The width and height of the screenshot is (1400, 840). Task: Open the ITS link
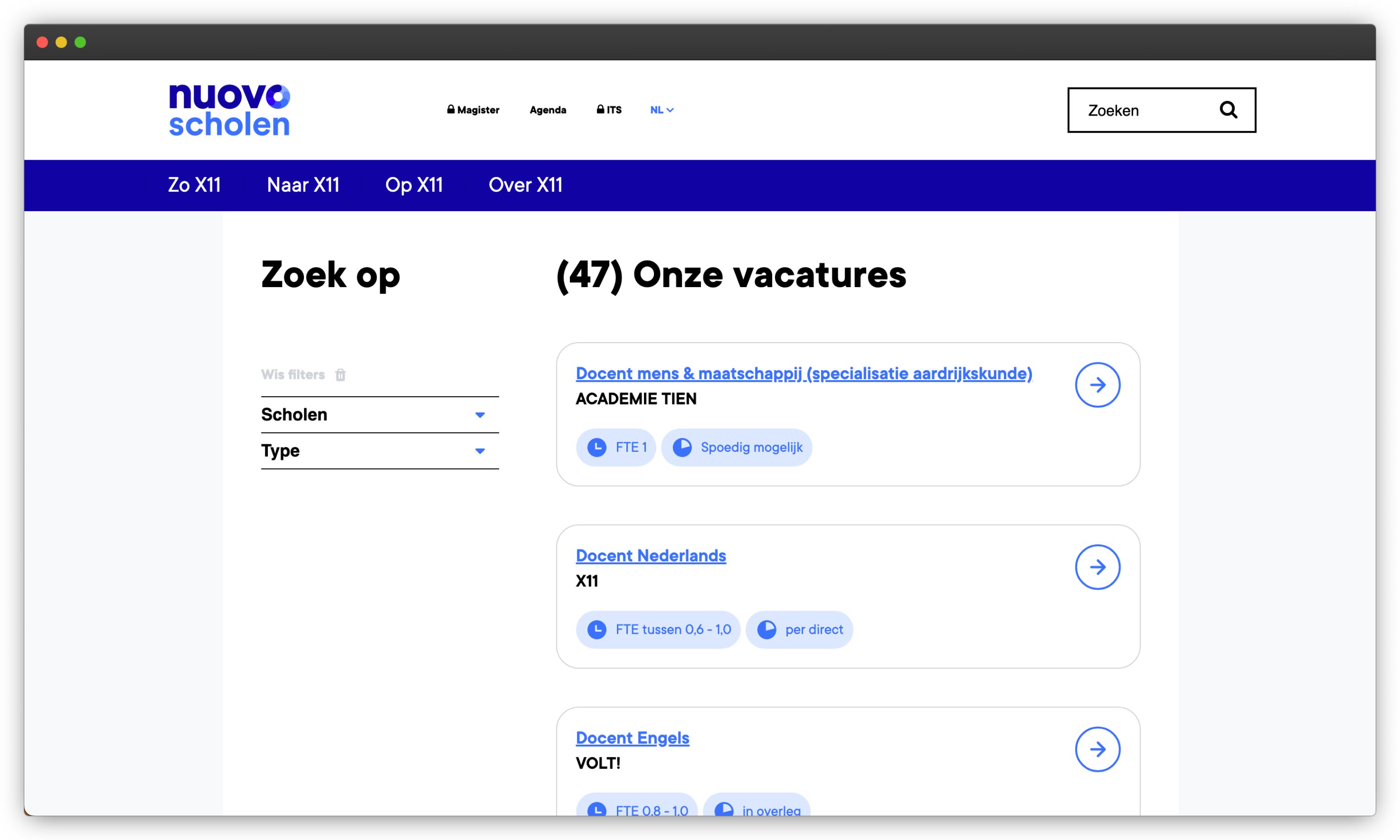coord(609,110)
